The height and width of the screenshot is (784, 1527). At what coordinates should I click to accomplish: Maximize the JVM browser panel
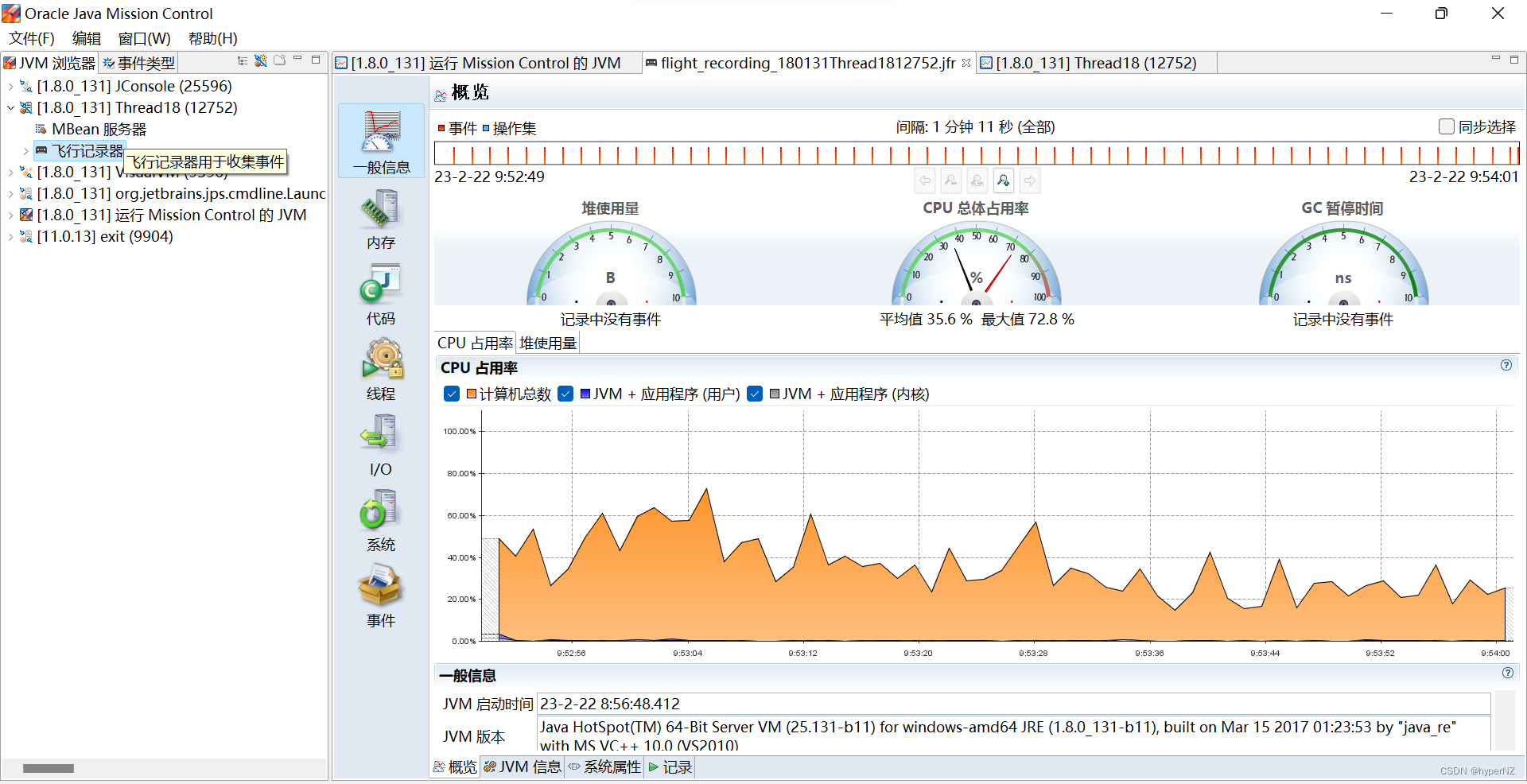[316, 59]
